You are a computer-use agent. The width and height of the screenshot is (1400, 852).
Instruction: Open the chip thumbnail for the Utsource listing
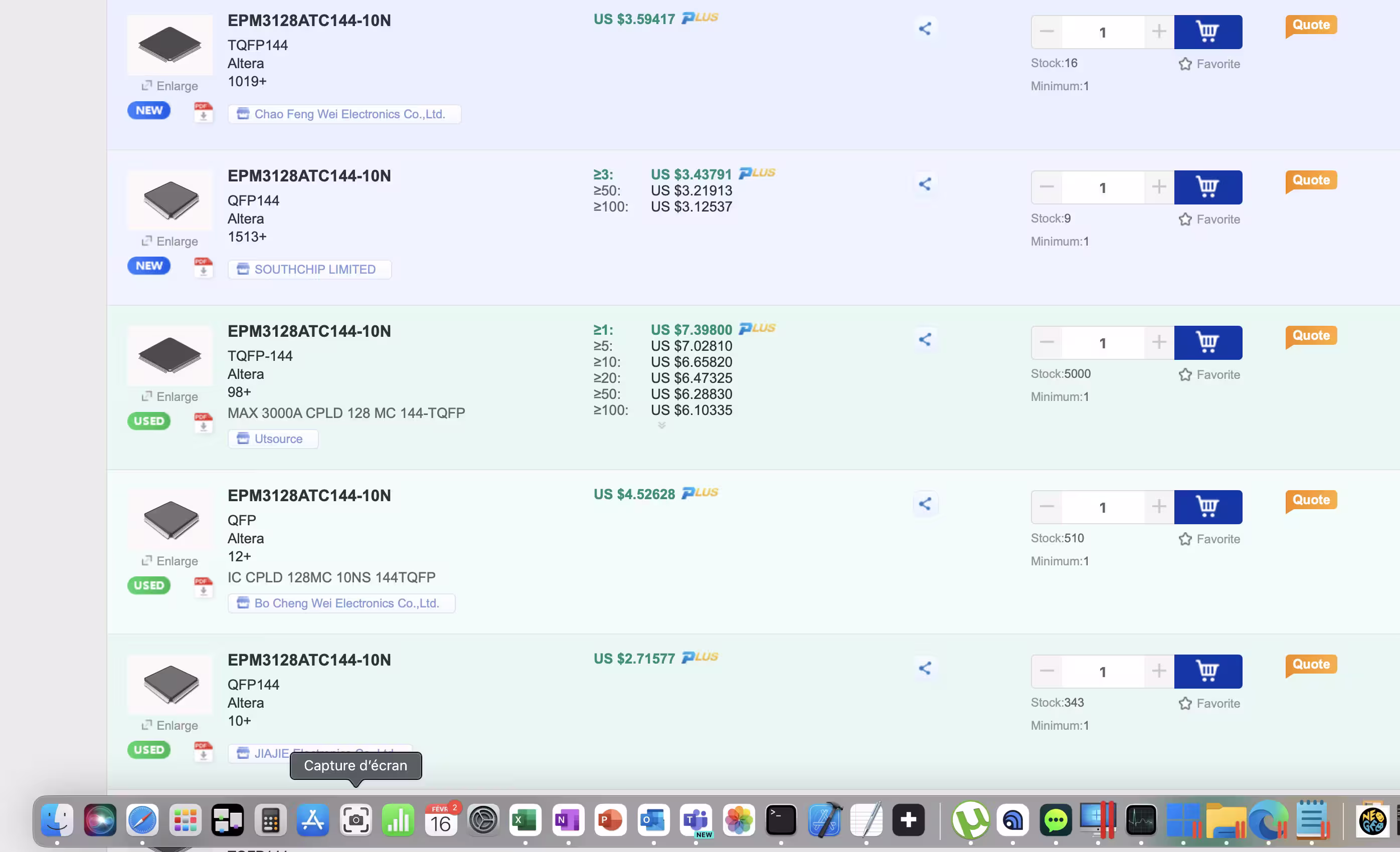coord(170,355)
